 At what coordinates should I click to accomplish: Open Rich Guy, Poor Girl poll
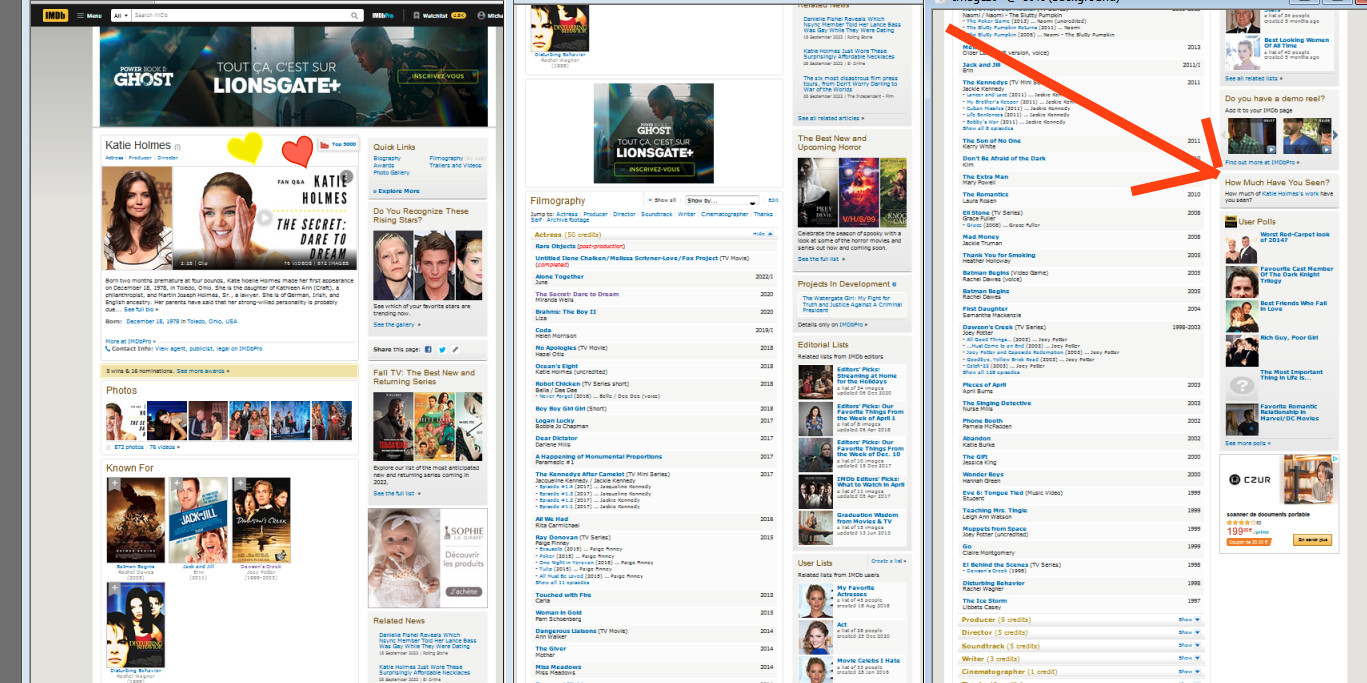(1290, 337)
